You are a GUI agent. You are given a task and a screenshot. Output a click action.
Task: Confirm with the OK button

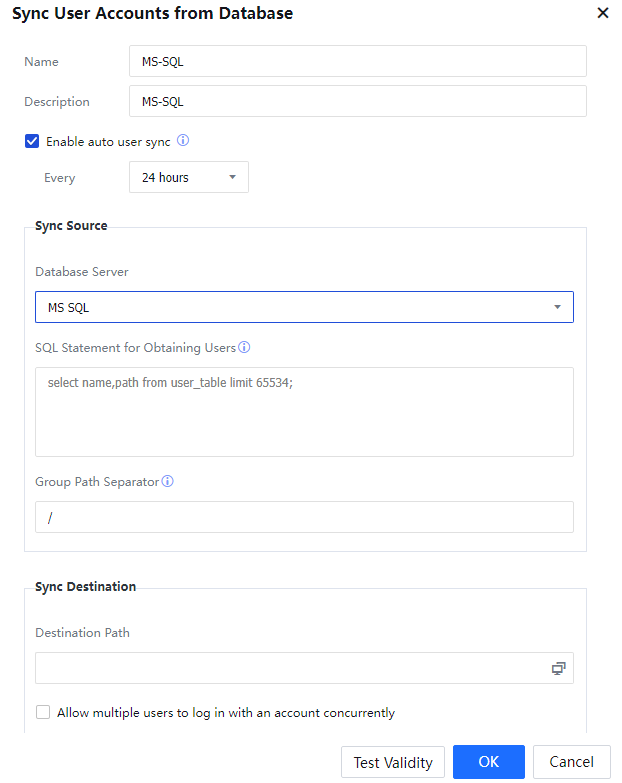point(488,762)
